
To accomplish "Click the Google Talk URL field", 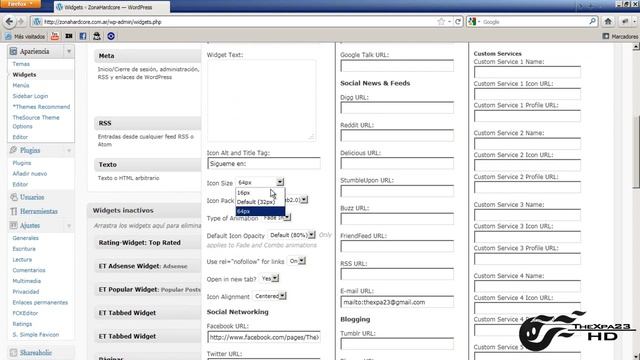I will click(x=397, y=66).
